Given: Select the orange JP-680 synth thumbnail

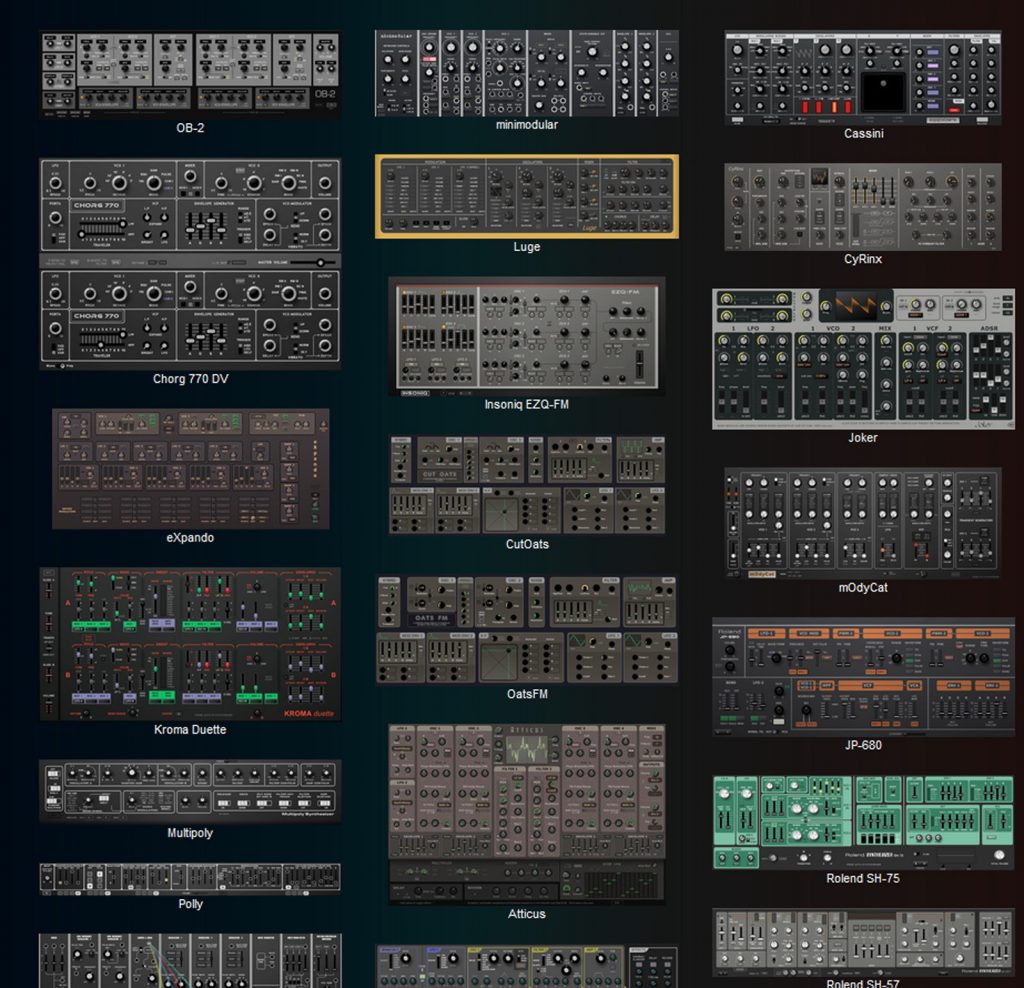Looking at the screenshot, I should [x=863, y=677].
